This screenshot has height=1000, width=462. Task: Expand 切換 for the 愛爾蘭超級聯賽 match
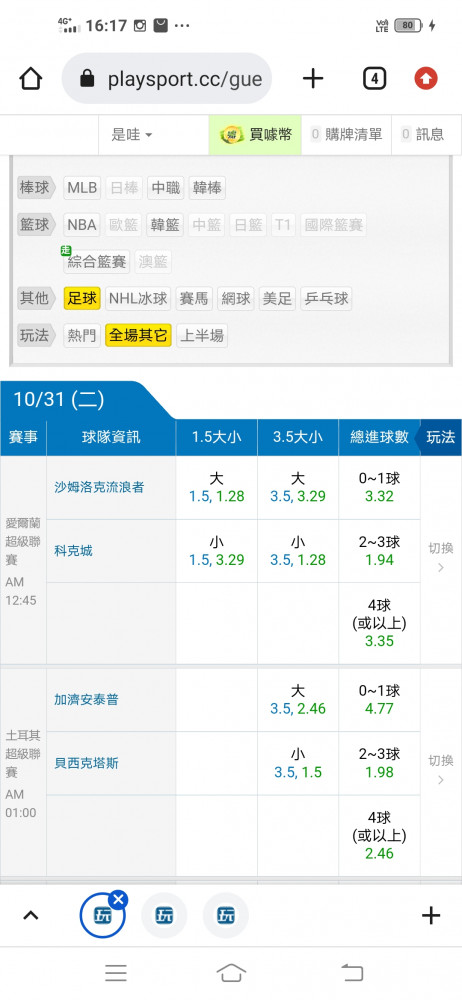pos(441,557)
